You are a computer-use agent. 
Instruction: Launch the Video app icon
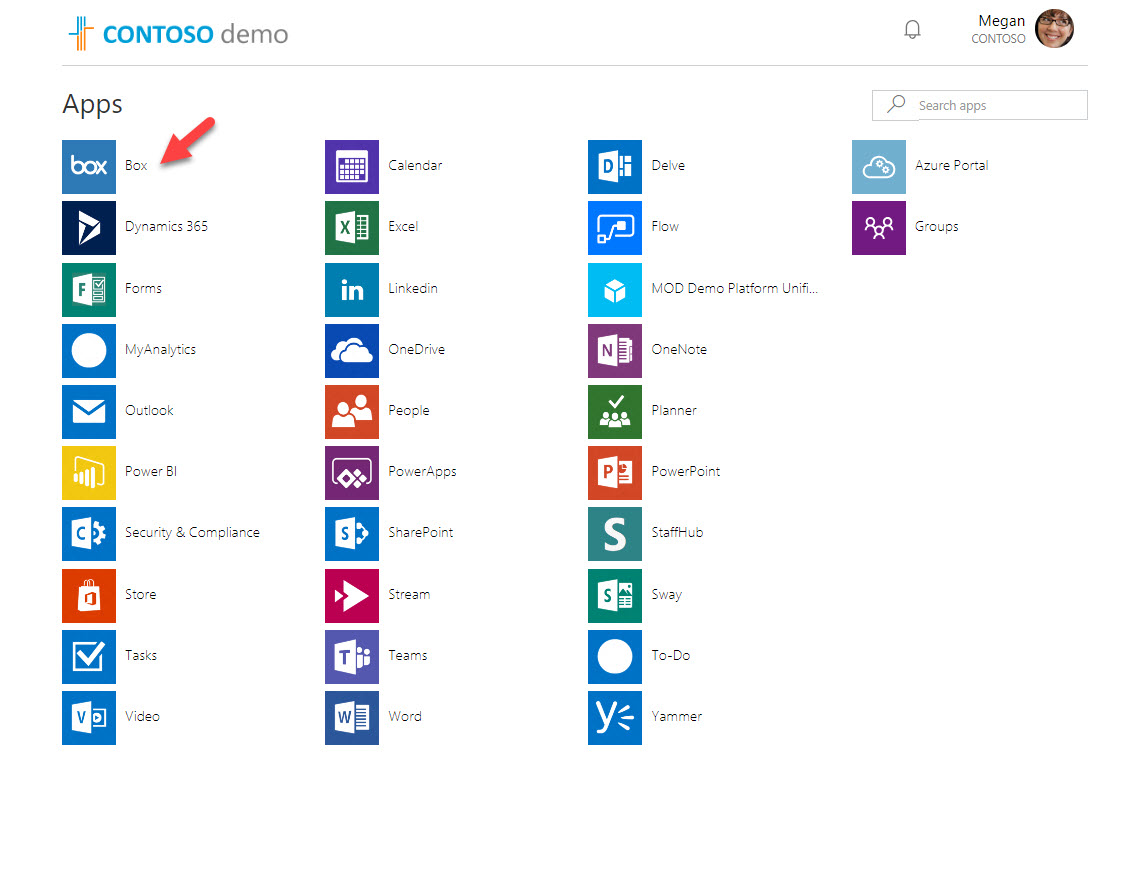[x=89, y=718]
